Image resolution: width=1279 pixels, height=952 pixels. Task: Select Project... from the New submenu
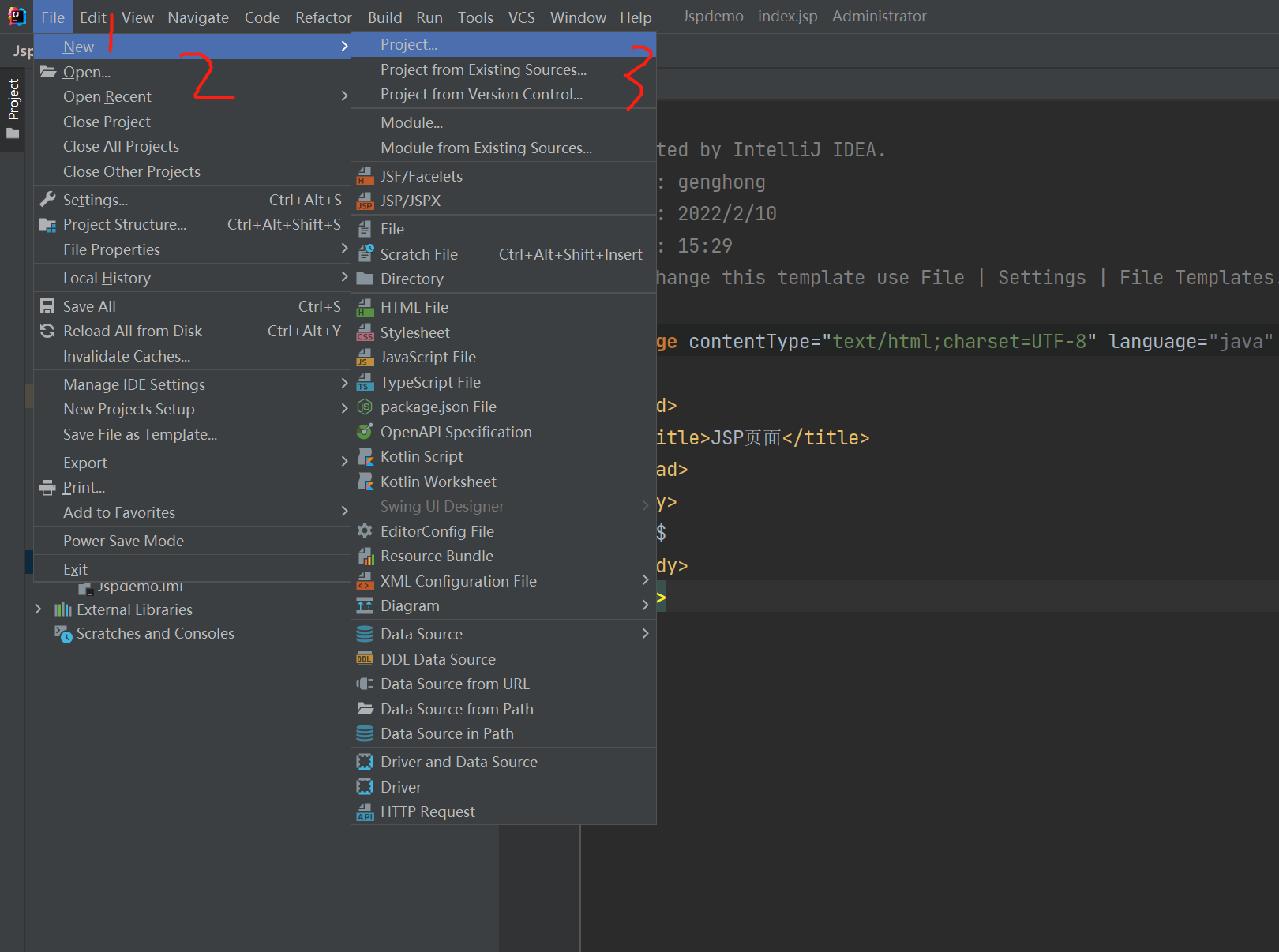point(409,45)
